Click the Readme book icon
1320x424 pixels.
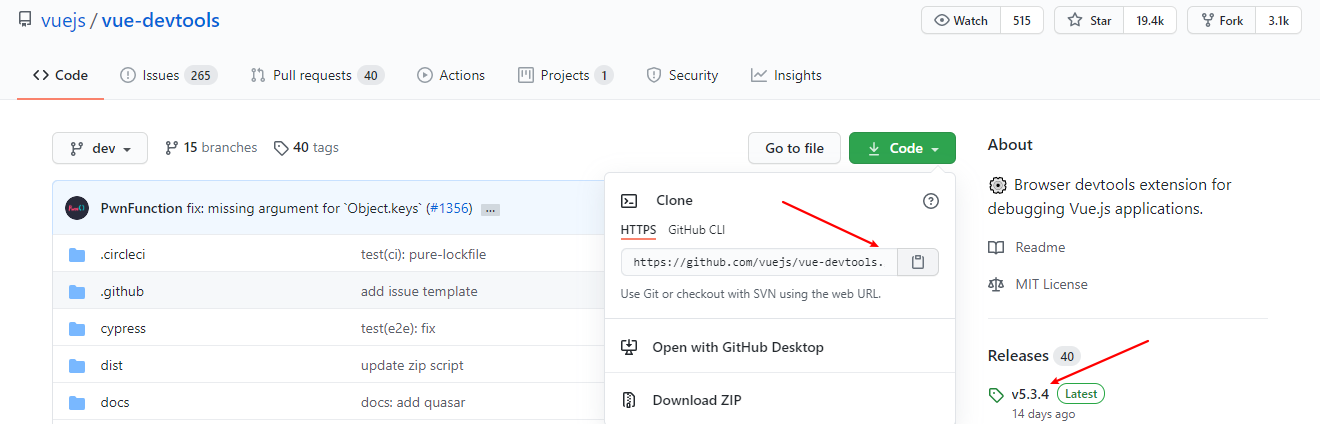[x=996, y=247]
